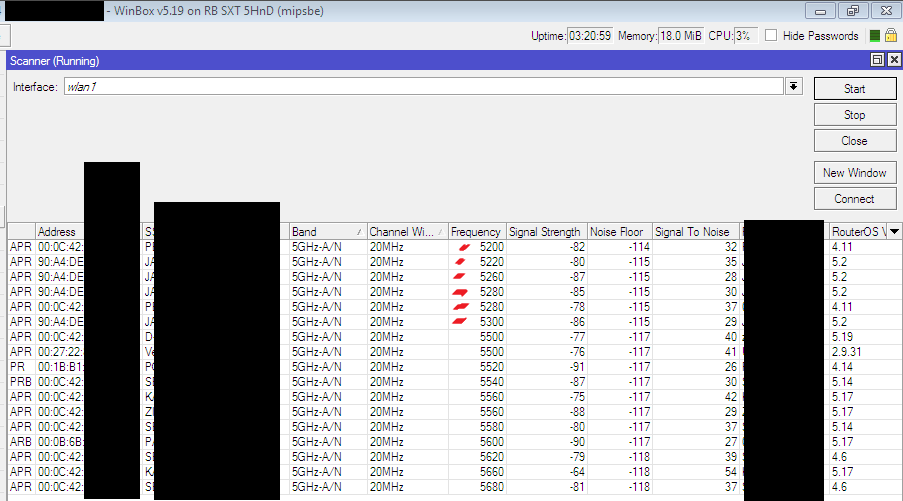The width and height of the screenshot is (903, 501).
Task: Sort by the Noise Floor column header
Action: coord(619,231)
